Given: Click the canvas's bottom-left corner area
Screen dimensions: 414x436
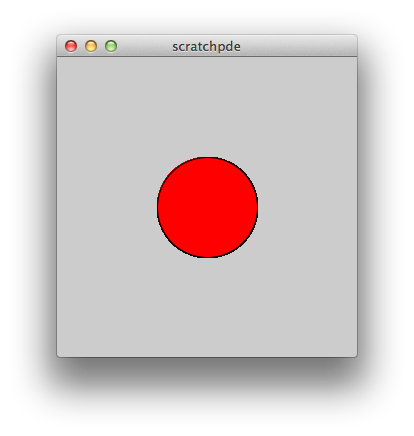Looking at the screenshot, I should [66, 348].
